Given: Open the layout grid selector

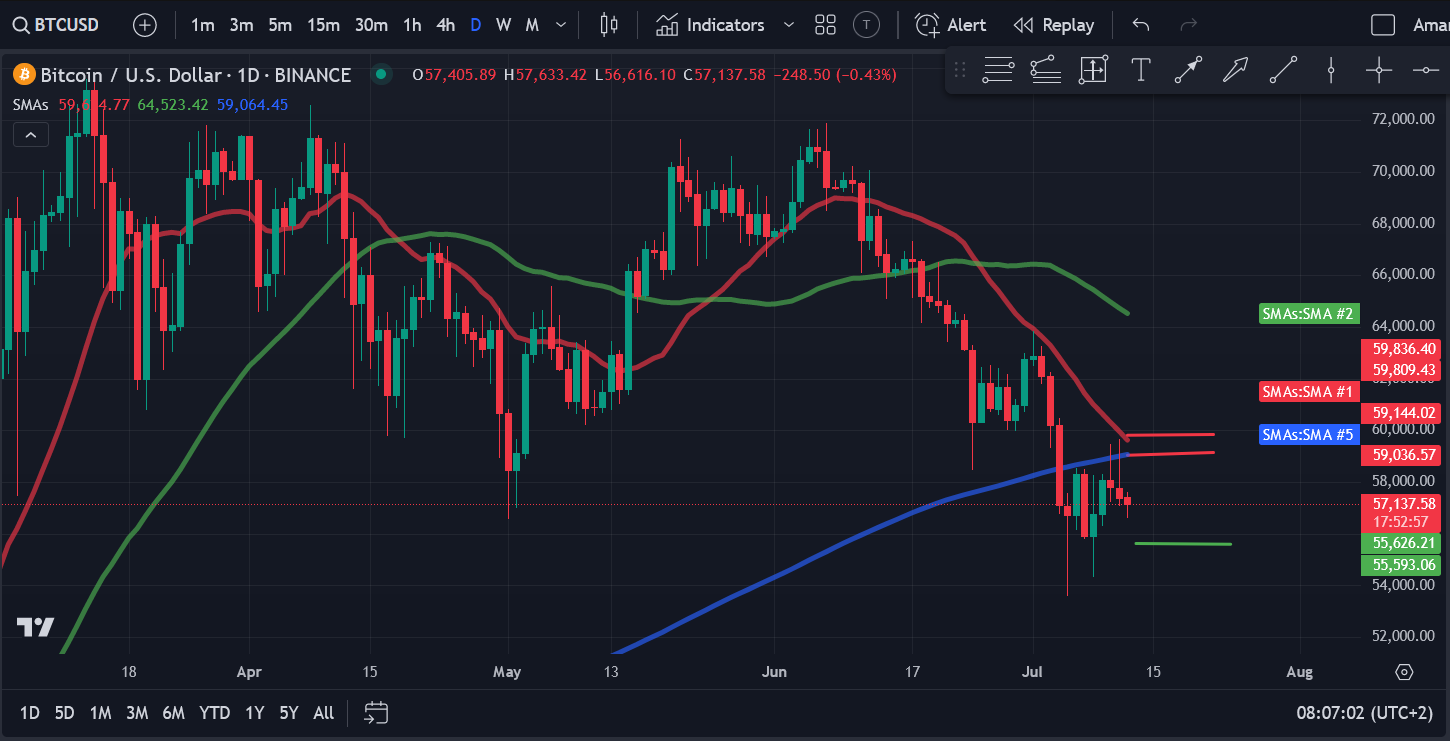Looking at the screenshot, I should coord(825,25).
